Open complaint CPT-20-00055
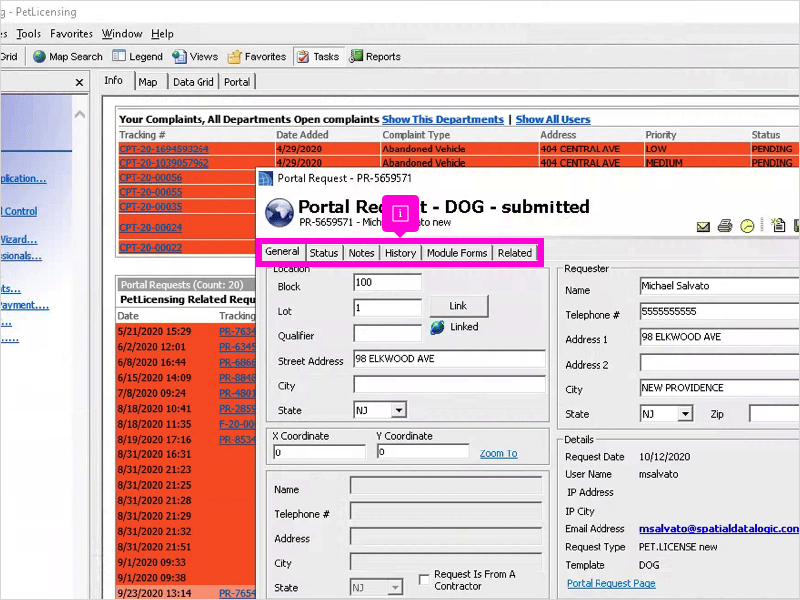800x600 pixels. (151, 192)
